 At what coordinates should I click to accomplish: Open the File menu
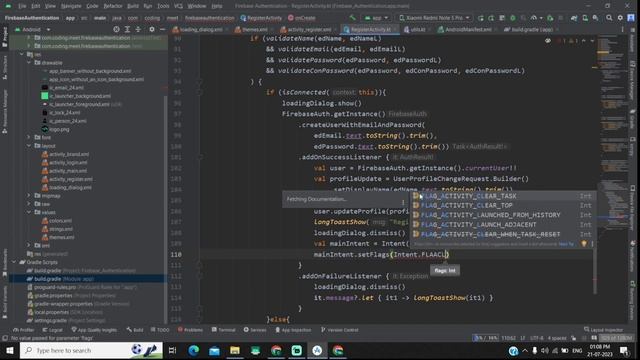pos(22,6)
